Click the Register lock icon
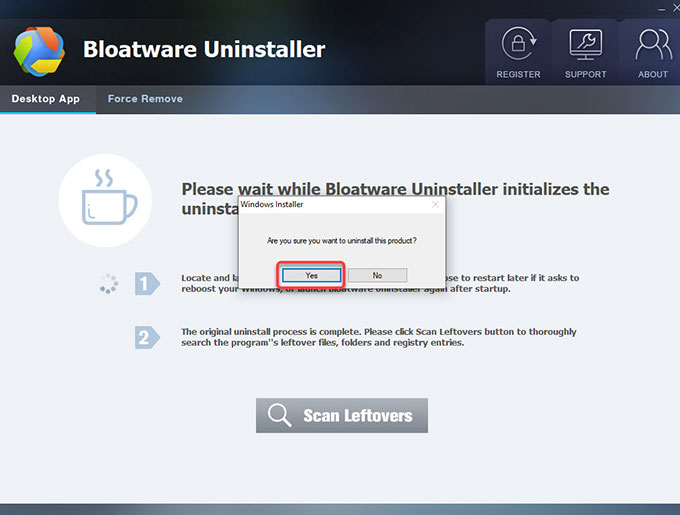This screenshot has height=515, width=680. point(519,44)
